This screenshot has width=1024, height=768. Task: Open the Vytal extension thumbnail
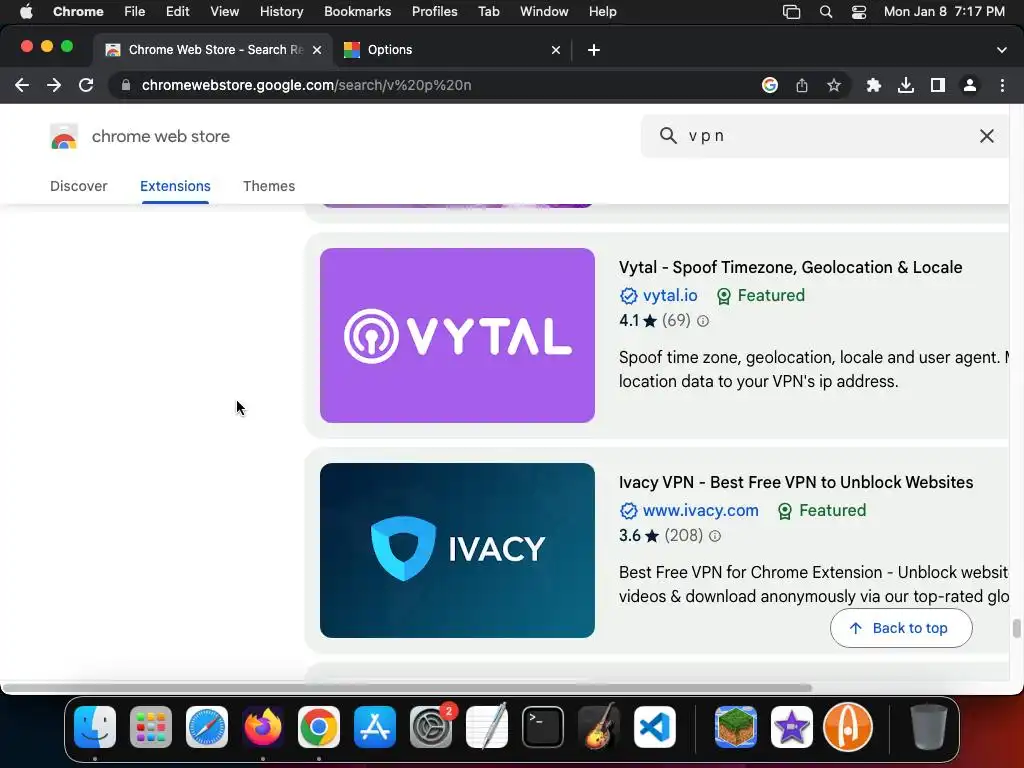457,335
